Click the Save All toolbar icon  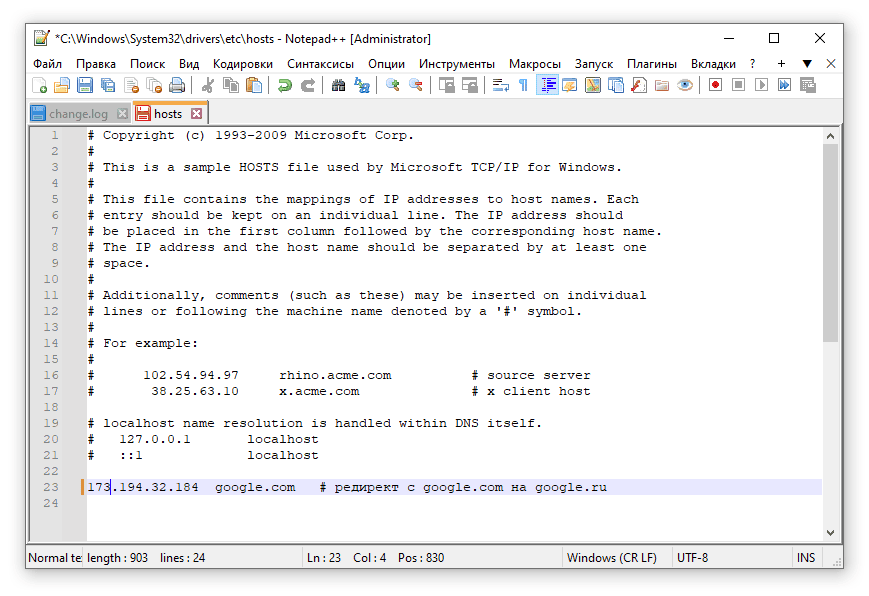click(108, 85)
